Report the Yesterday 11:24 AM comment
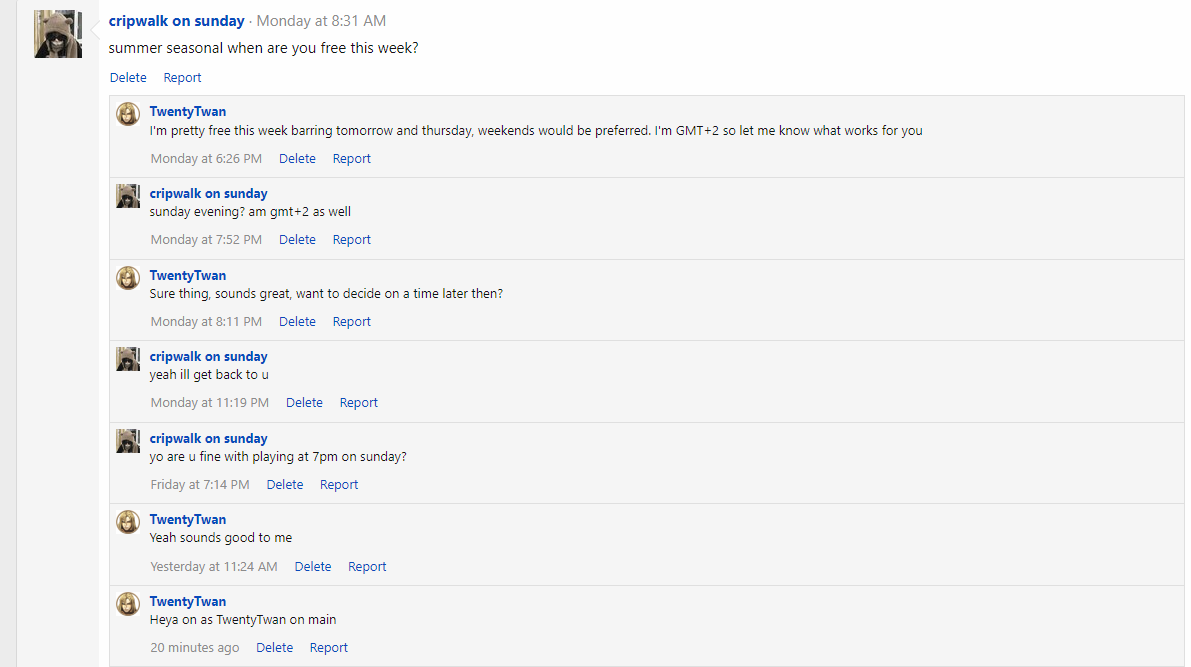Image resolution: width=1191 pixels, height=667 pixels. [367, 567]
